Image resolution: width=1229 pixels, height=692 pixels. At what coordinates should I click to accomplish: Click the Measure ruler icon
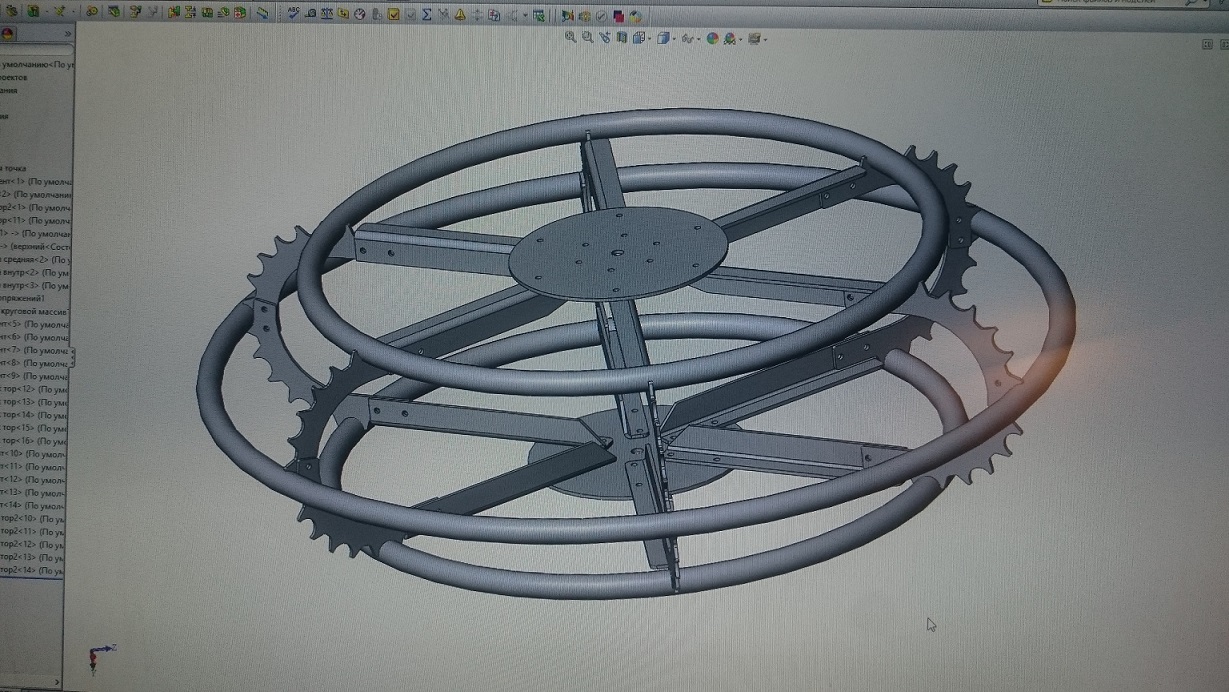coord(310,14)
